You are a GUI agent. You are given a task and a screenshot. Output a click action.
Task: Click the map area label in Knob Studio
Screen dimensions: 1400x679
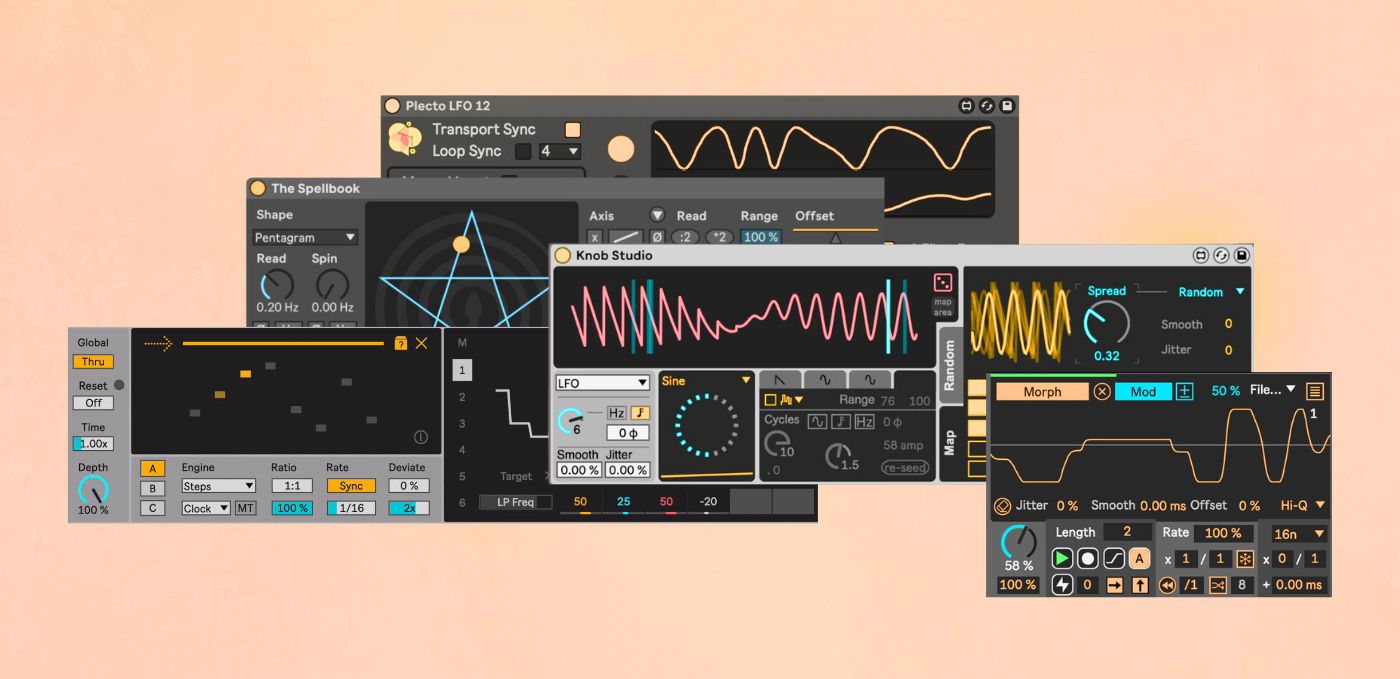(x=943, y=307)
